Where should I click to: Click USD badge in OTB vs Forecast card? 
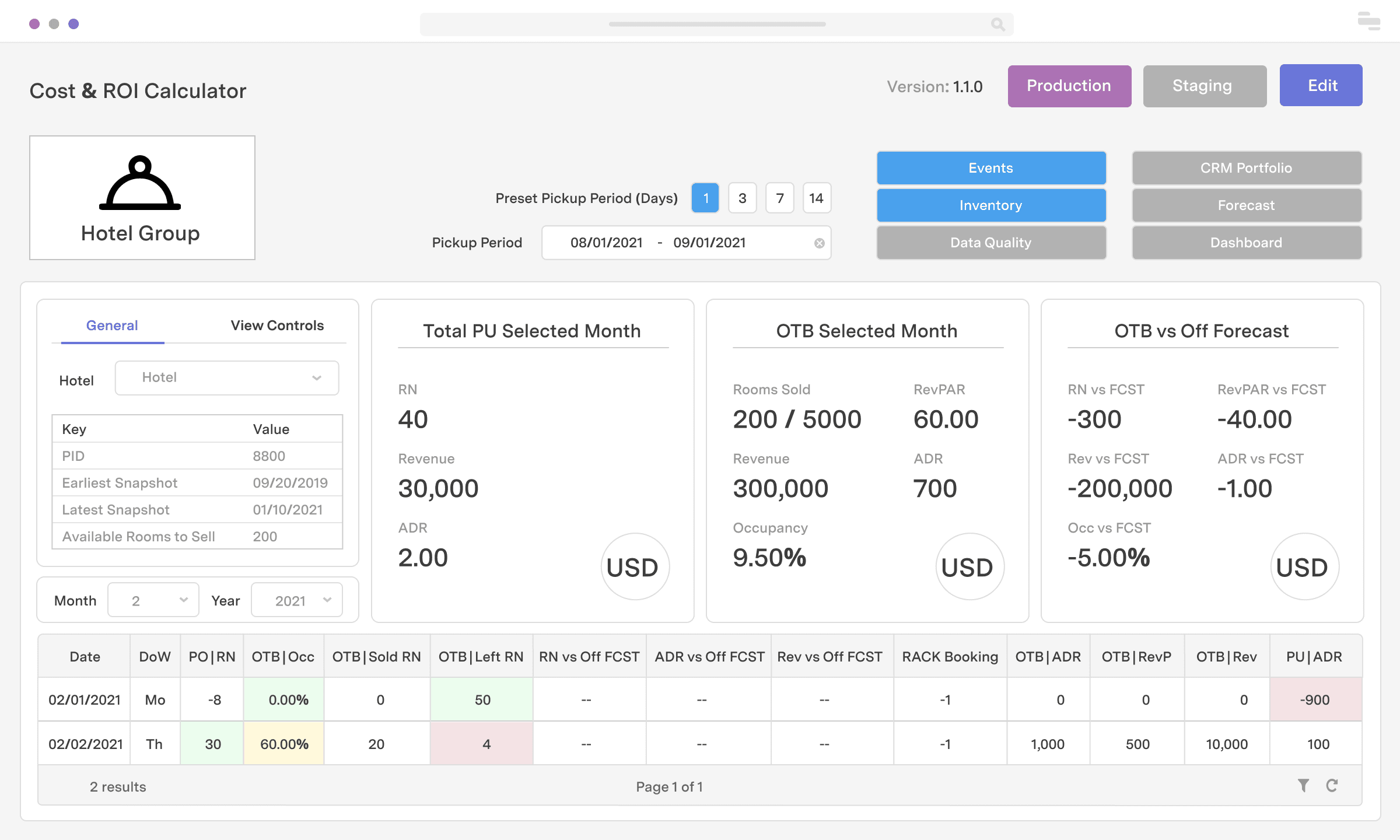[x=1304, y=566]
